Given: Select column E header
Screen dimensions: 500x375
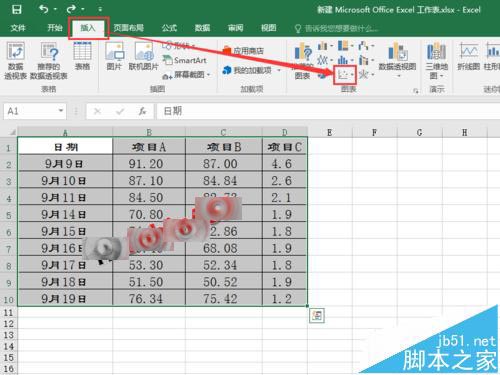Looking at the screenshot, I should (330, 133).
